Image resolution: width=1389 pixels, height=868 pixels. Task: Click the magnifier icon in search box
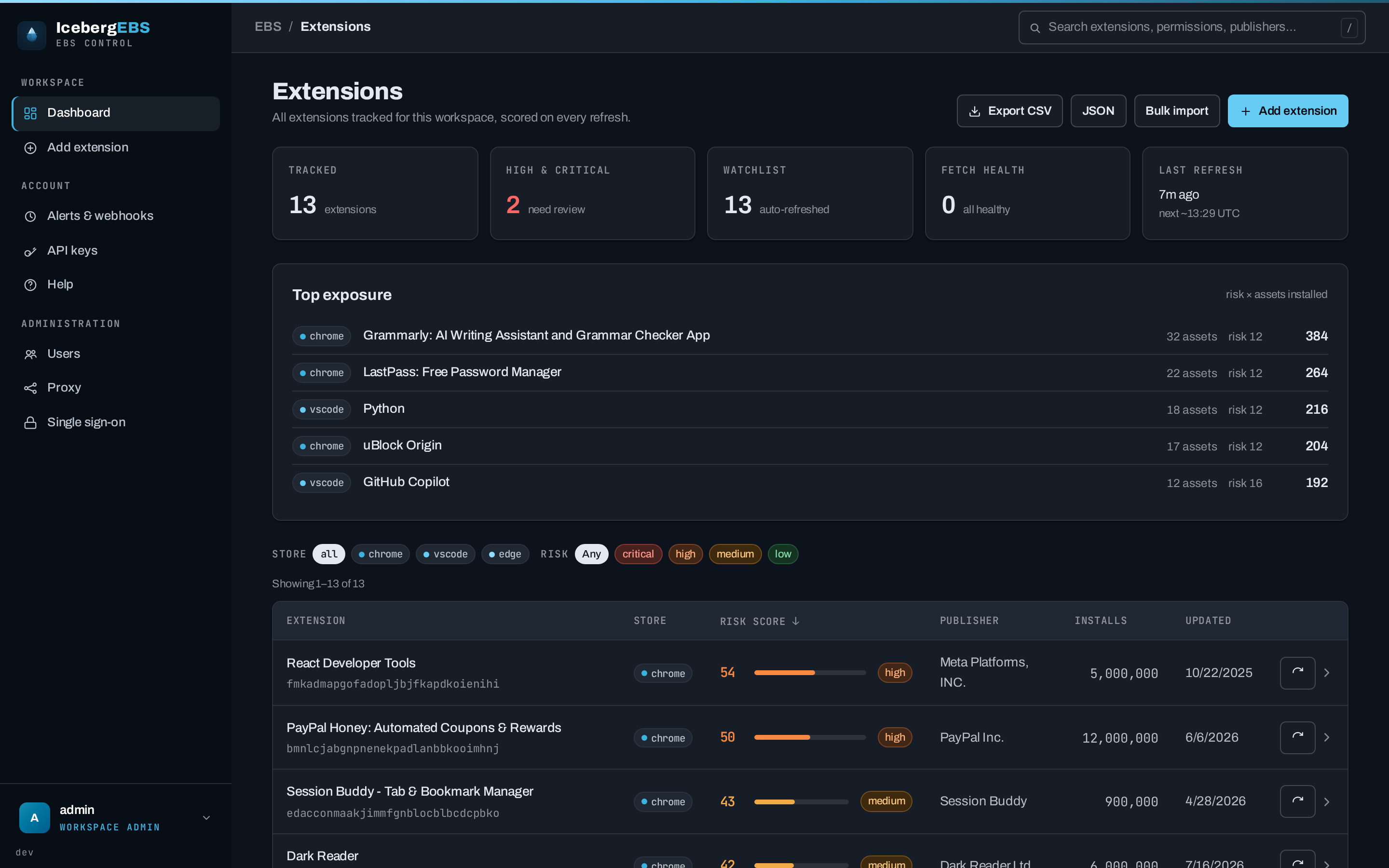click(1035, 27)
